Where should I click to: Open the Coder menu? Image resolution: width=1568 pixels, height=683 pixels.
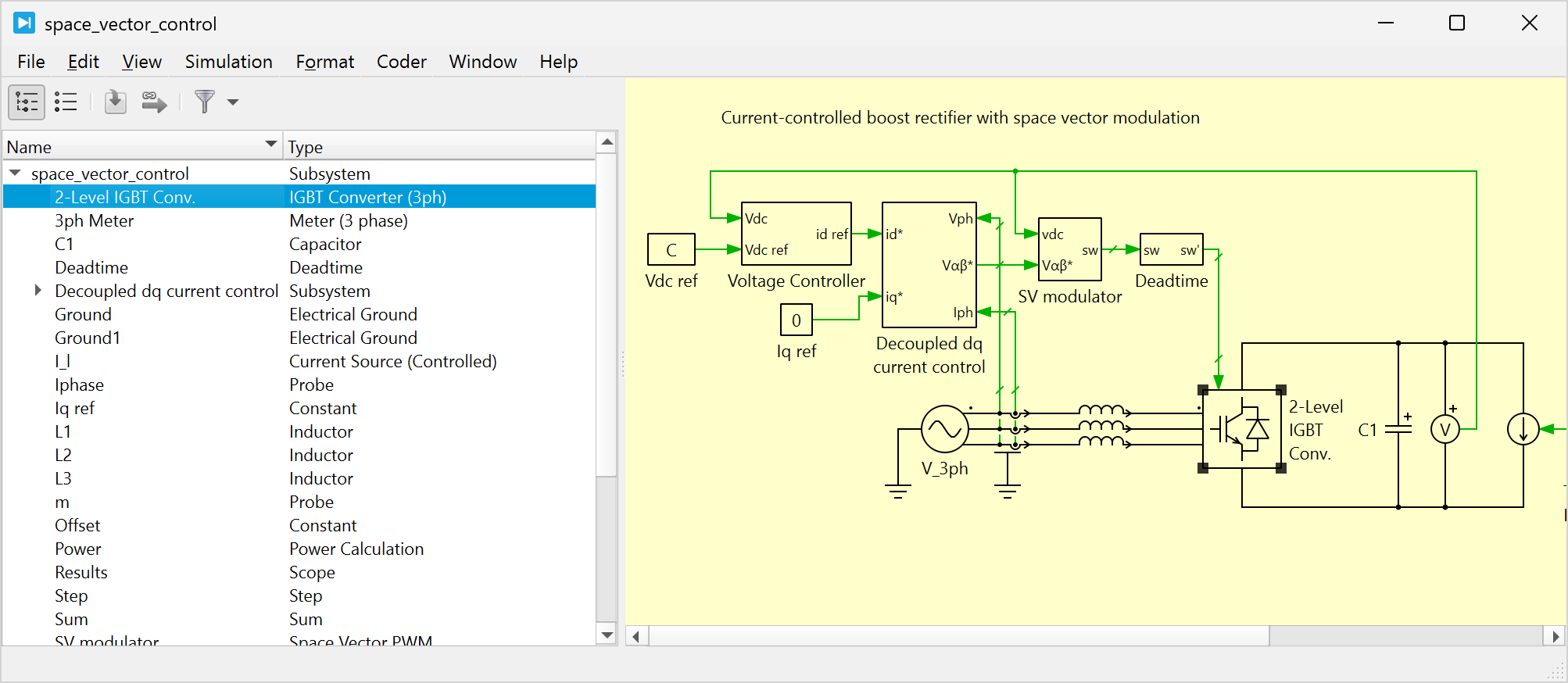point(401,62)
